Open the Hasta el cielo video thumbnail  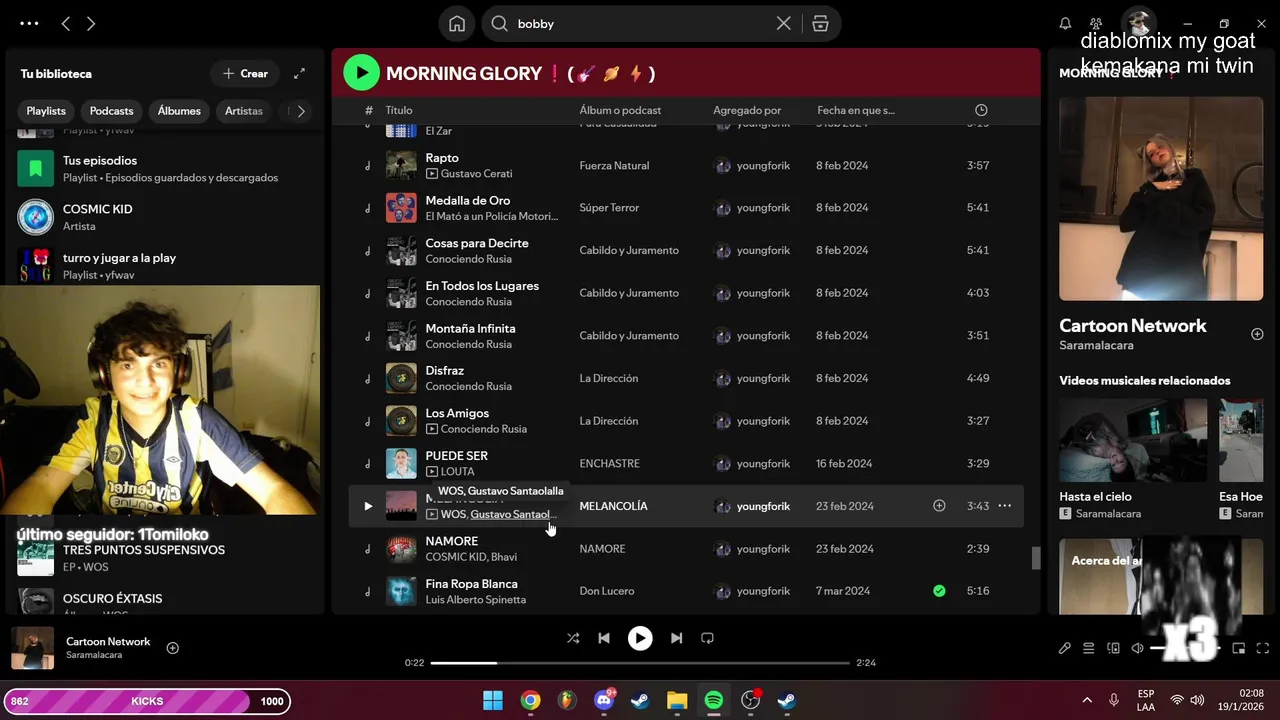(x=1133, y=441)
